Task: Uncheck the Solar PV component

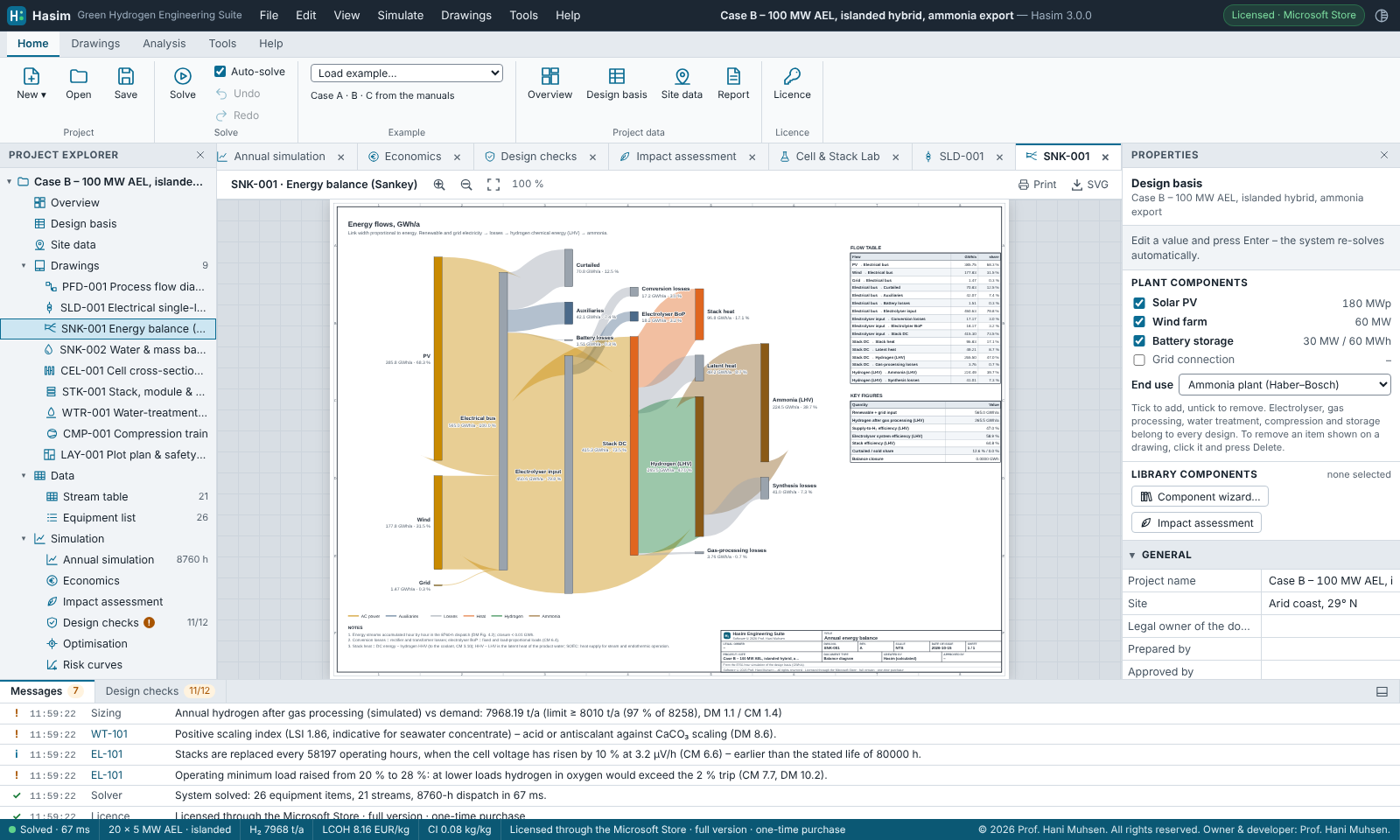Action: [1139, 303]
